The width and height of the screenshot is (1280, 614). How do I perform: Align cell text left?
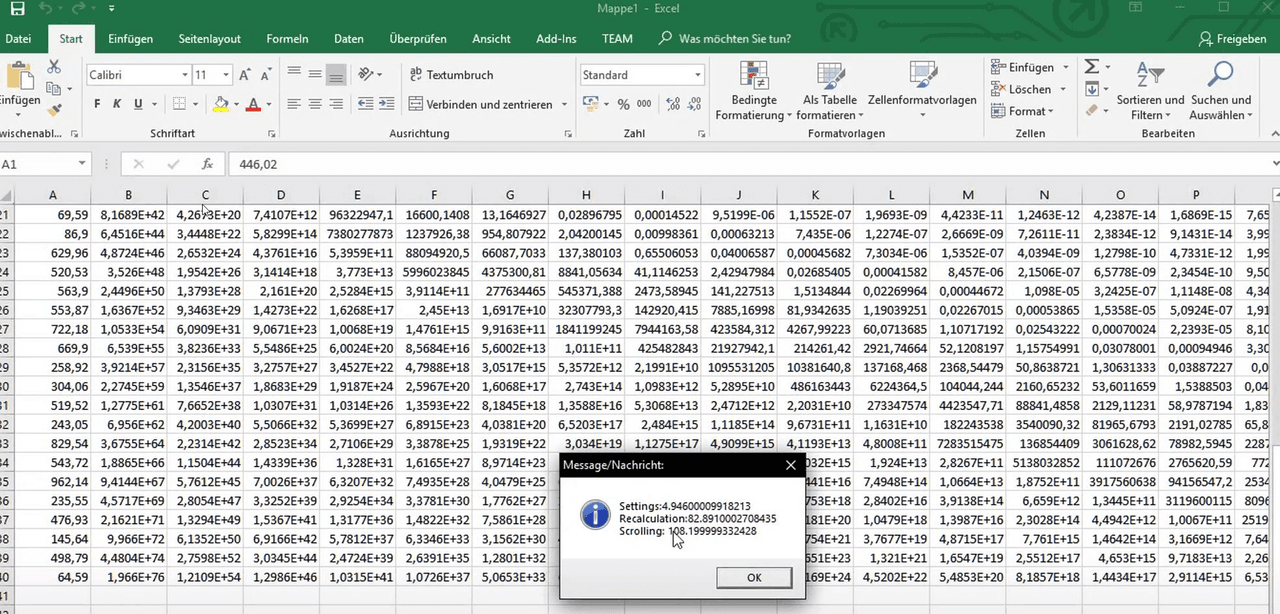tap(294, 104)
